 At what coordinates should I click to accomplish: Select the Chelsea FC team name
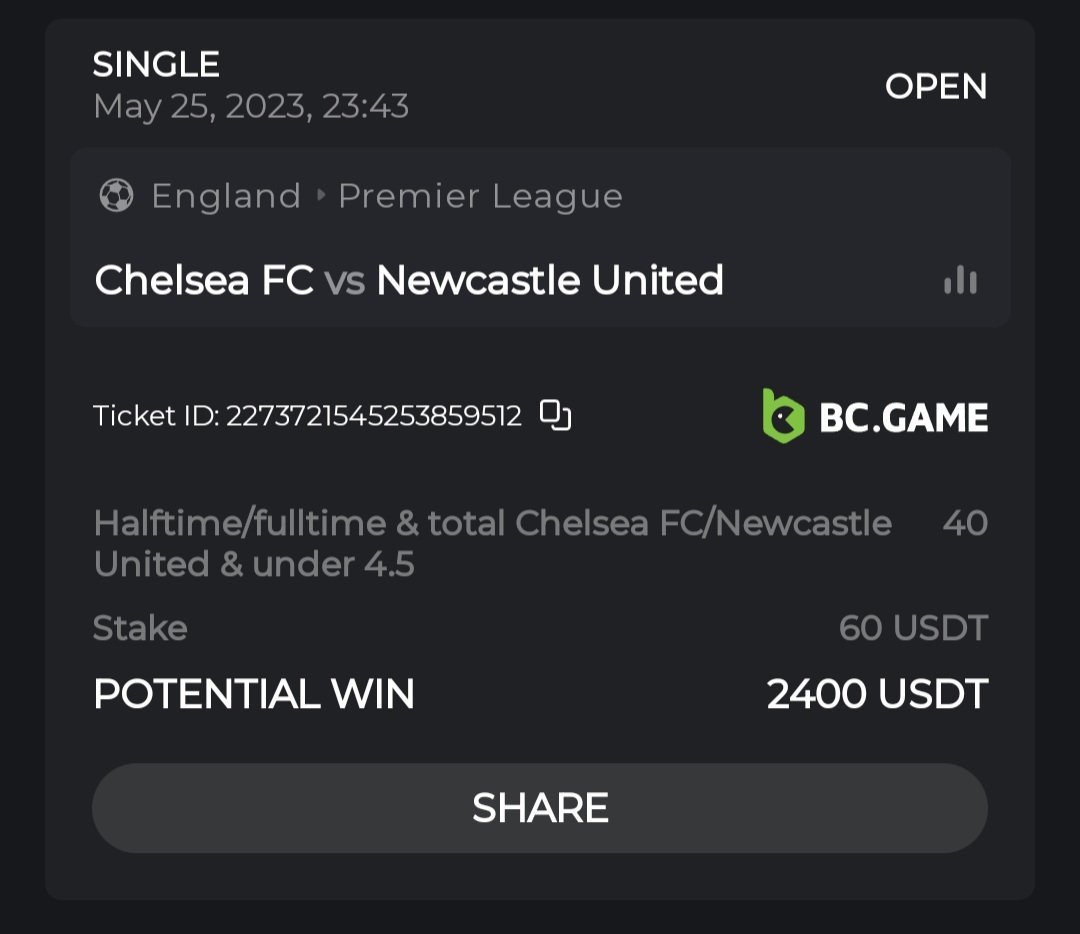204,281
